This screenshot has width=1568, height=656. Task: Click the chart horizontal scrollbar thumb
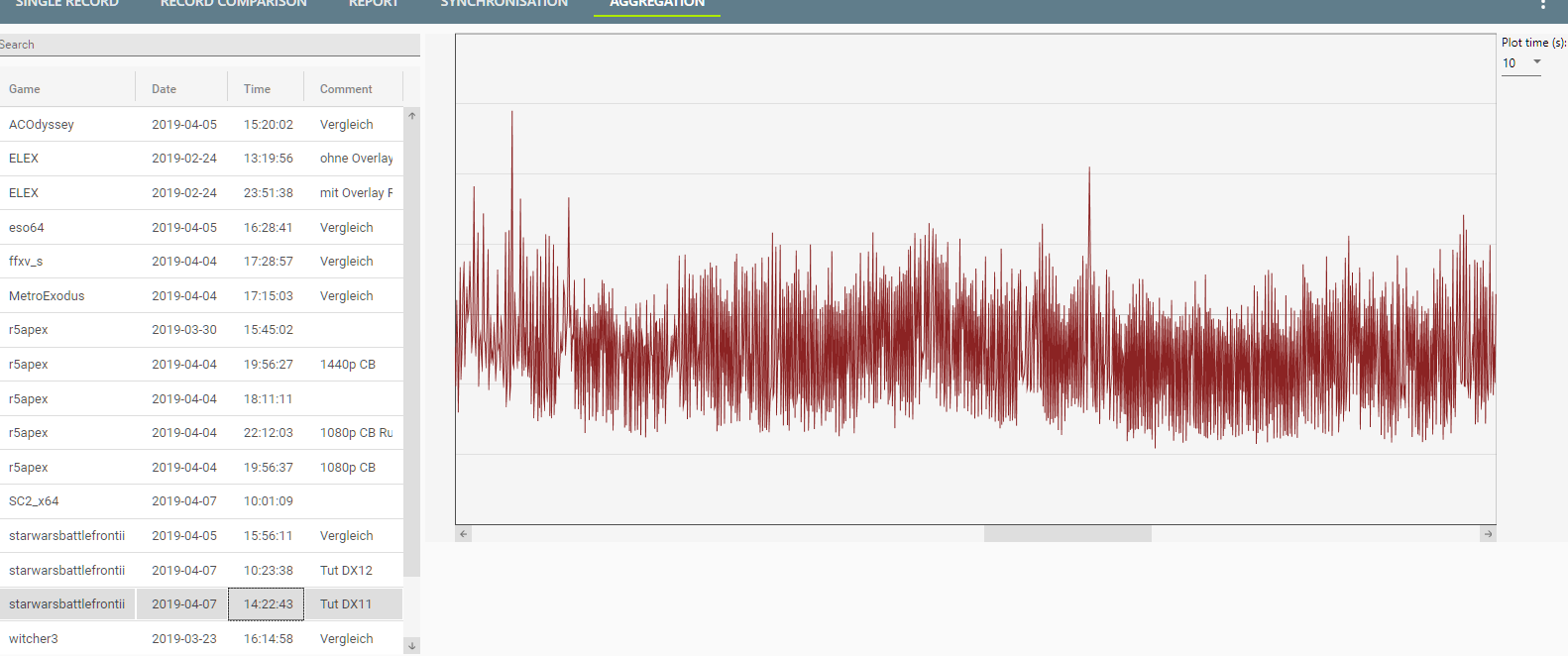[x=1067, y=534]
